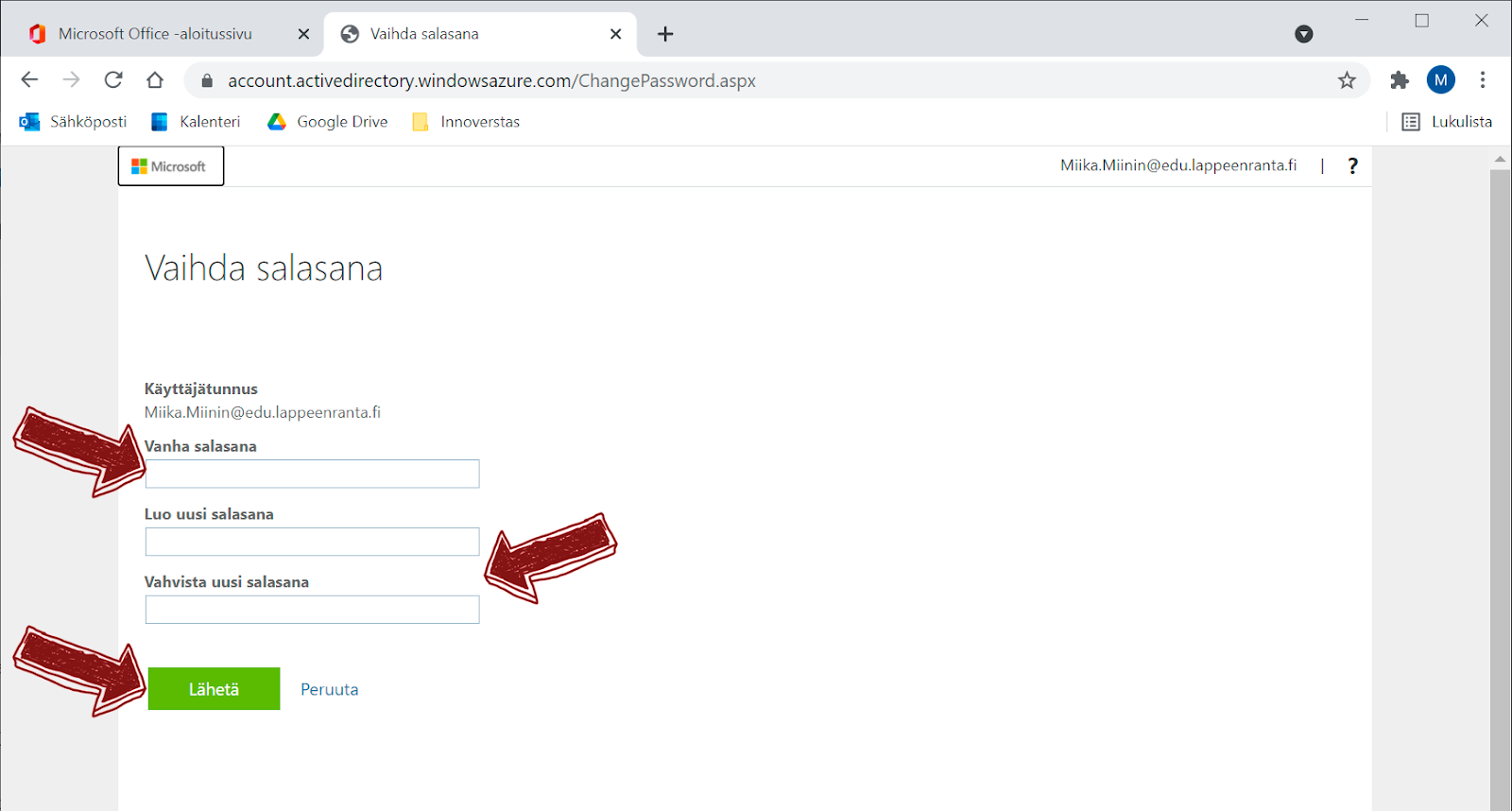1512x811 pixels.
Task: Switch to the Microsoft Office -aloitussivu tab
Action: click(155, 34)
